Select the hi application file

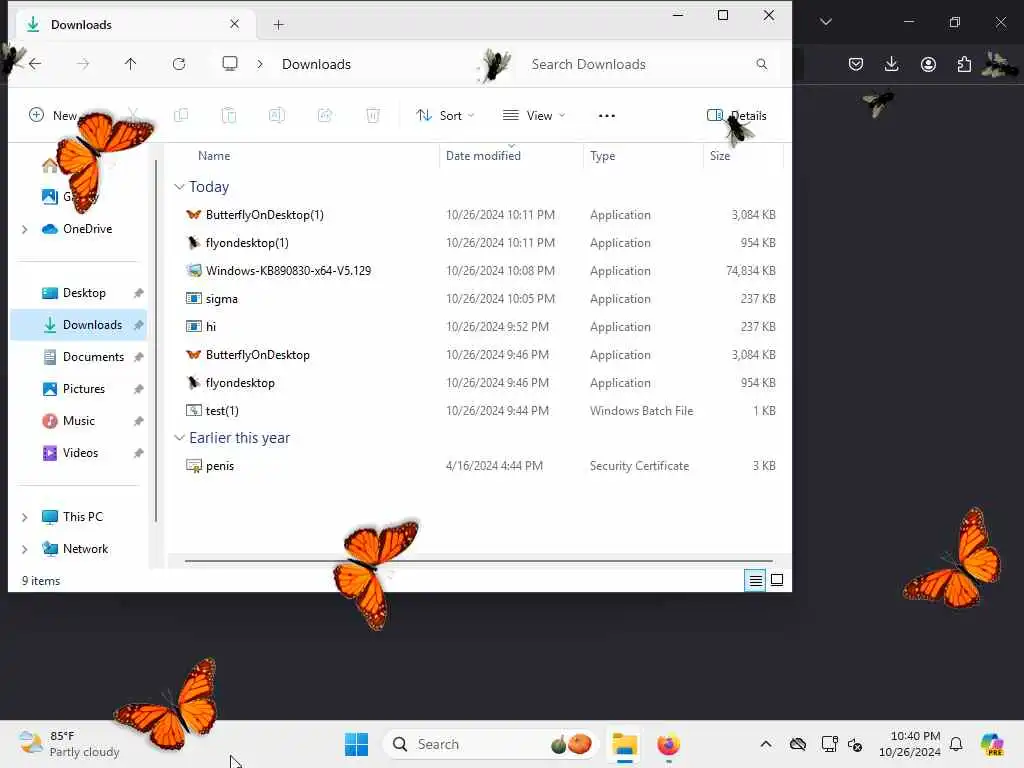click(x=210, y=327)
